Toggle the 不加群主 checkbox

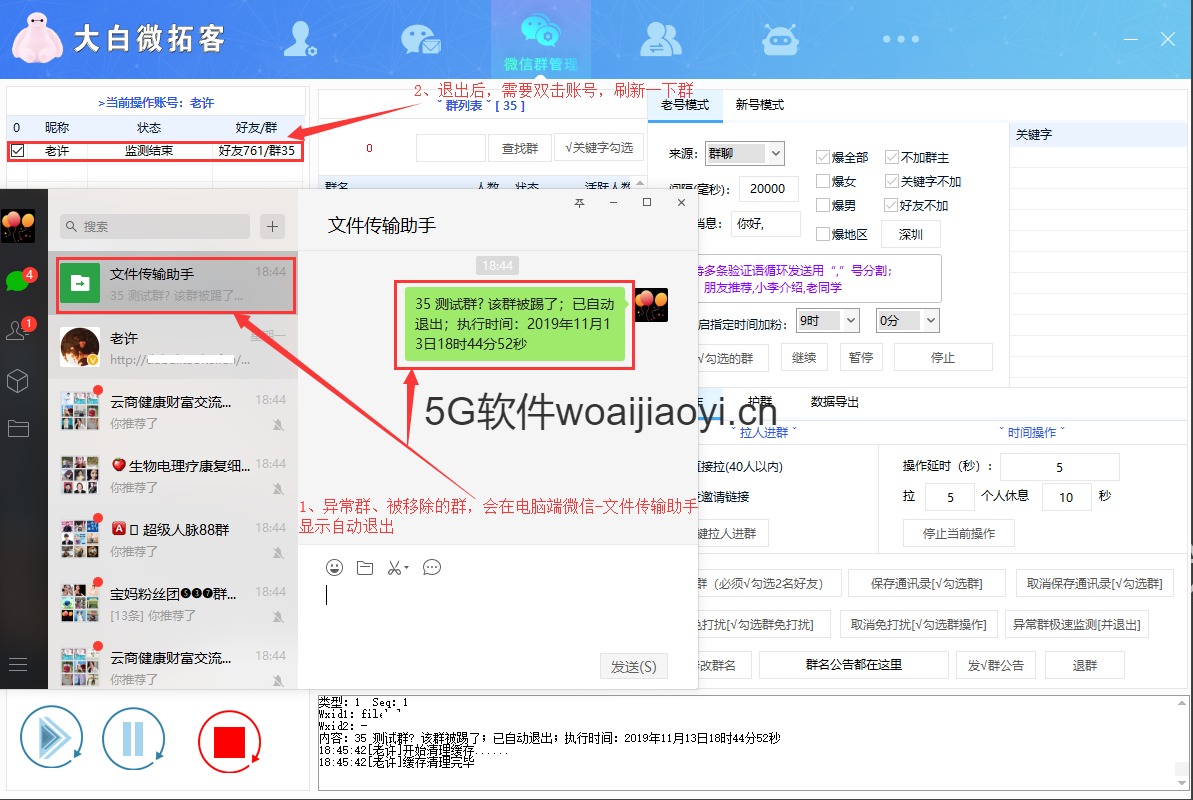(x=892, y=158)
